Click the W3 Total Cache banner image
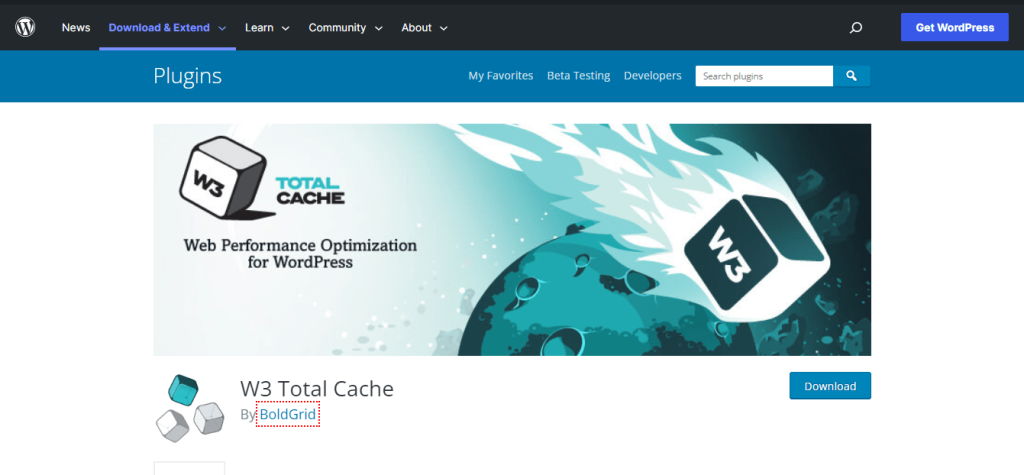Screen dimensions: 1024x475 [512, 240]
